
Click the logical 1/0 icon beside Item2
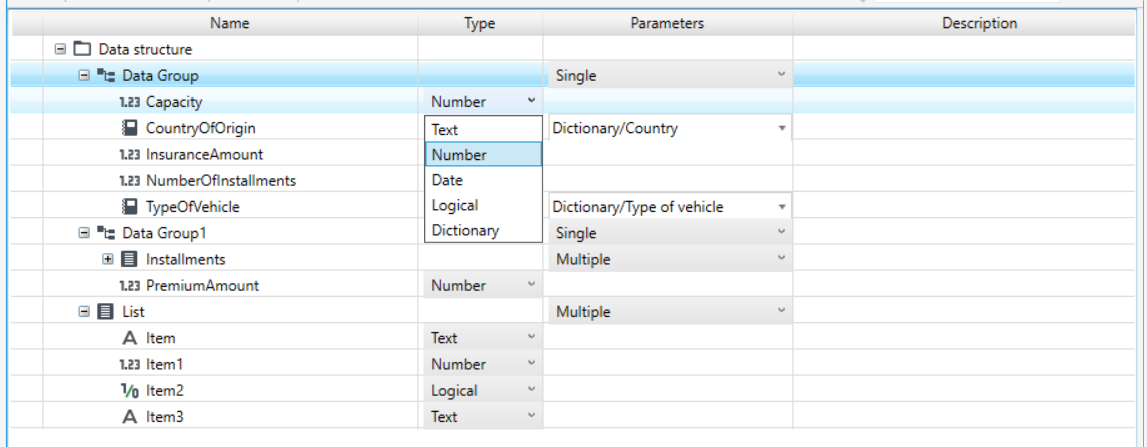click(x=129, y=391)
